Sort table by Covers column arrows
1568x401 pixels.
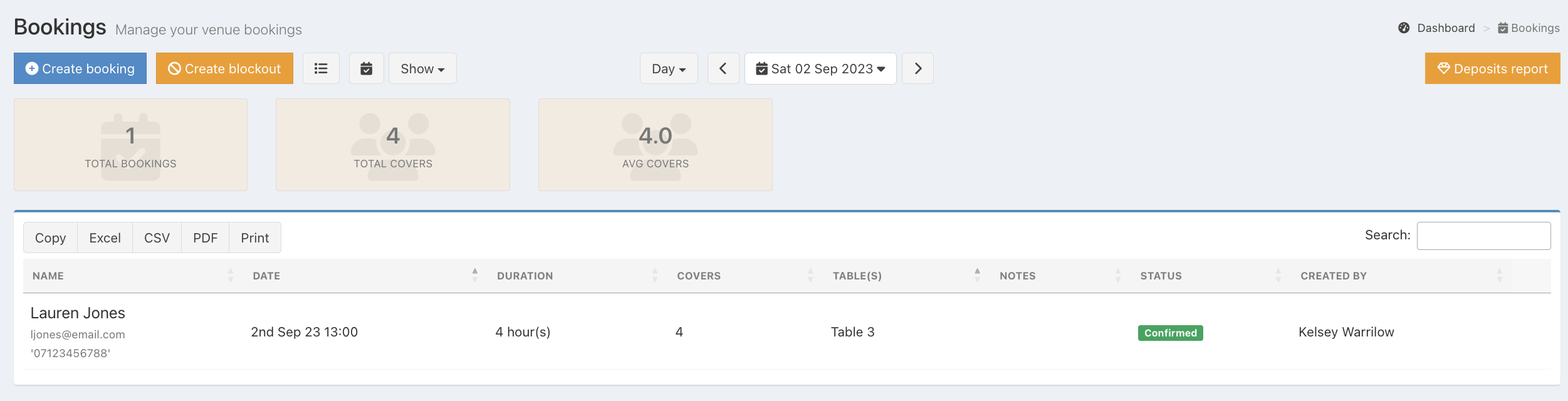pos(810,276)
